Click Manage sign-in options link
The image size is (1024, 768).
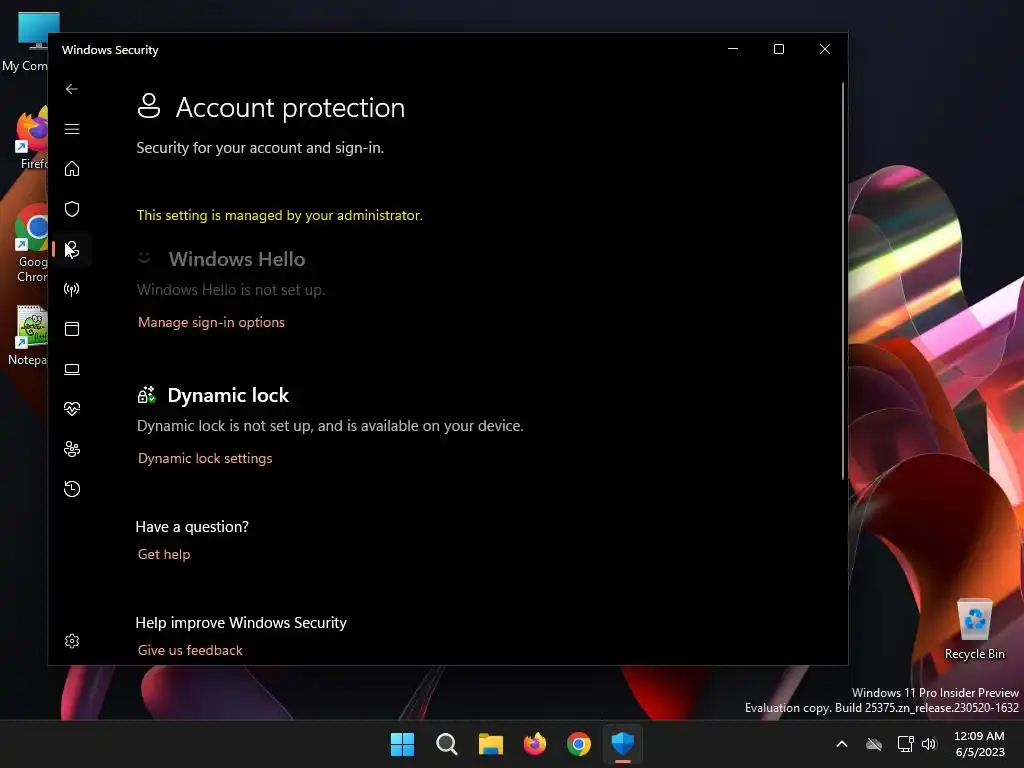(211, 323)
